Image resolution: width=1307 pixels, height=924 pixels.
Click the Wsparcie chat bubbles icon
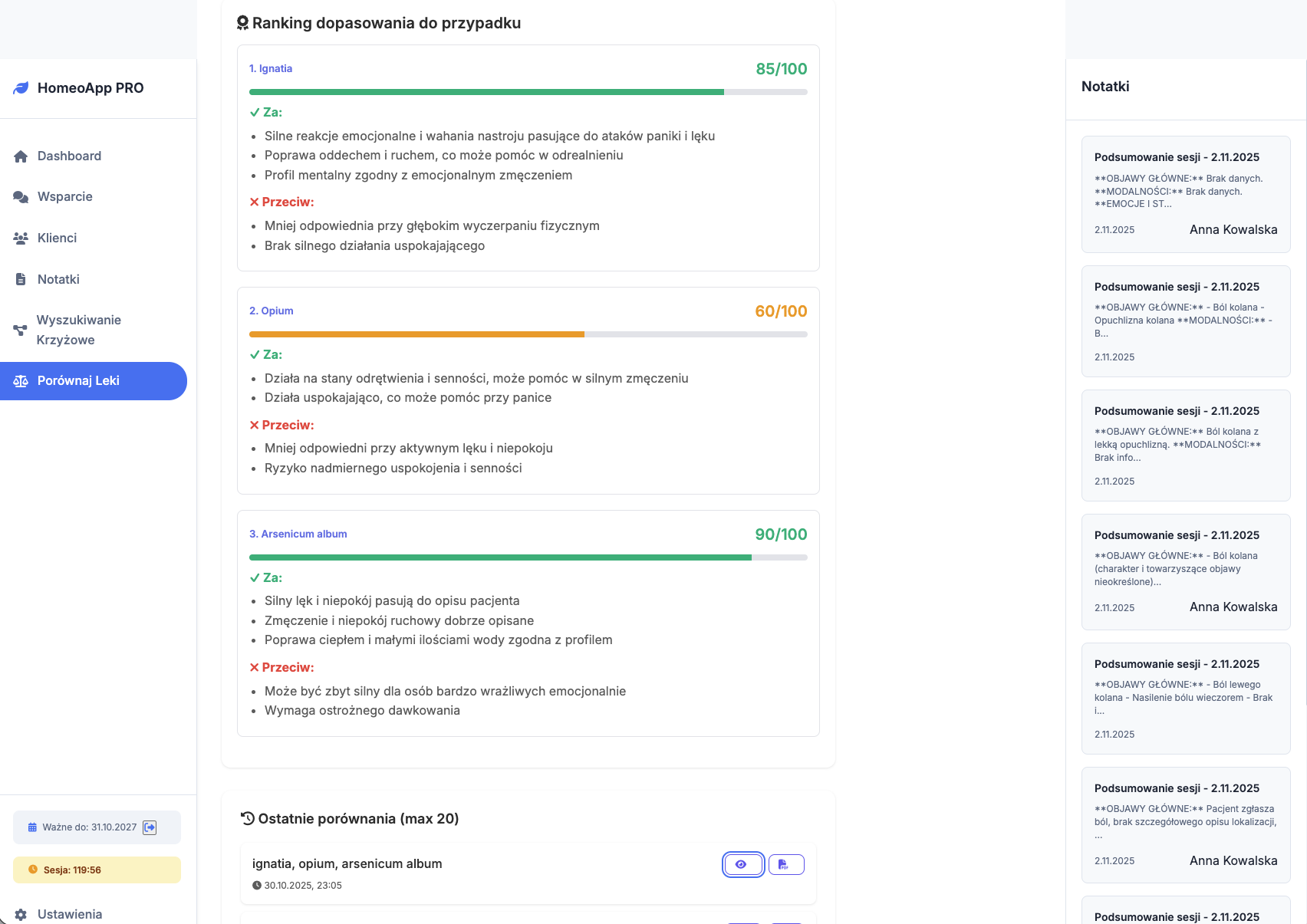point(21,197)
